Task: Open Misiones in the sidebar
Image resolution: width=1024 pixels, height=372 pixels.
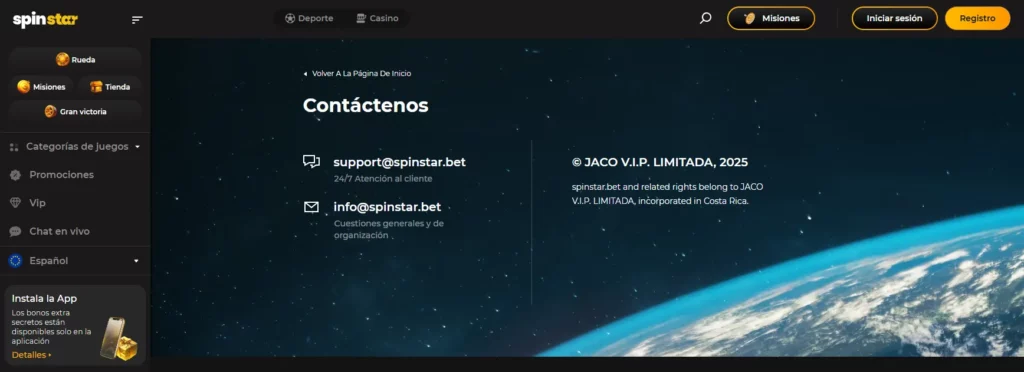Action: point(41,87)
